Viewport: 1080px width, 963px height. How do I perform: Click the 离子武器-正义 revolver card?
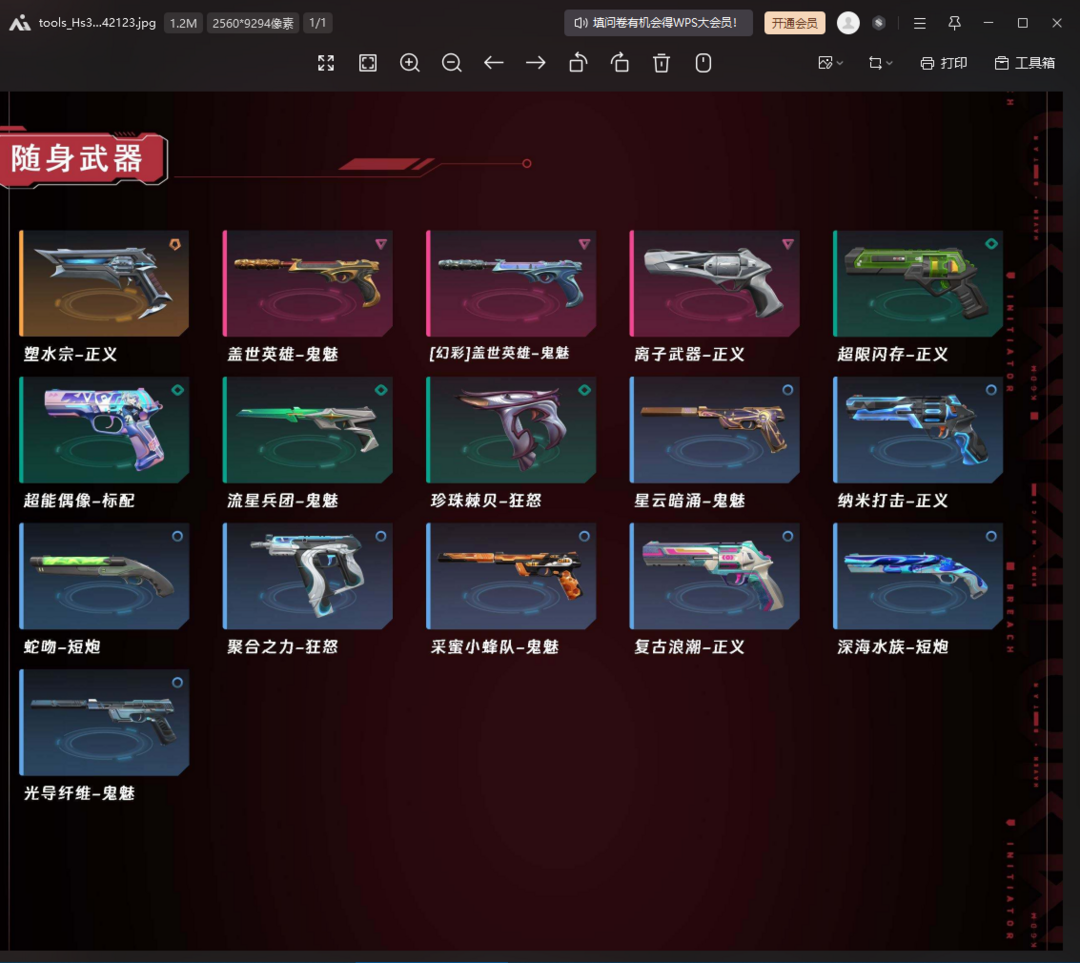point(714,283)
